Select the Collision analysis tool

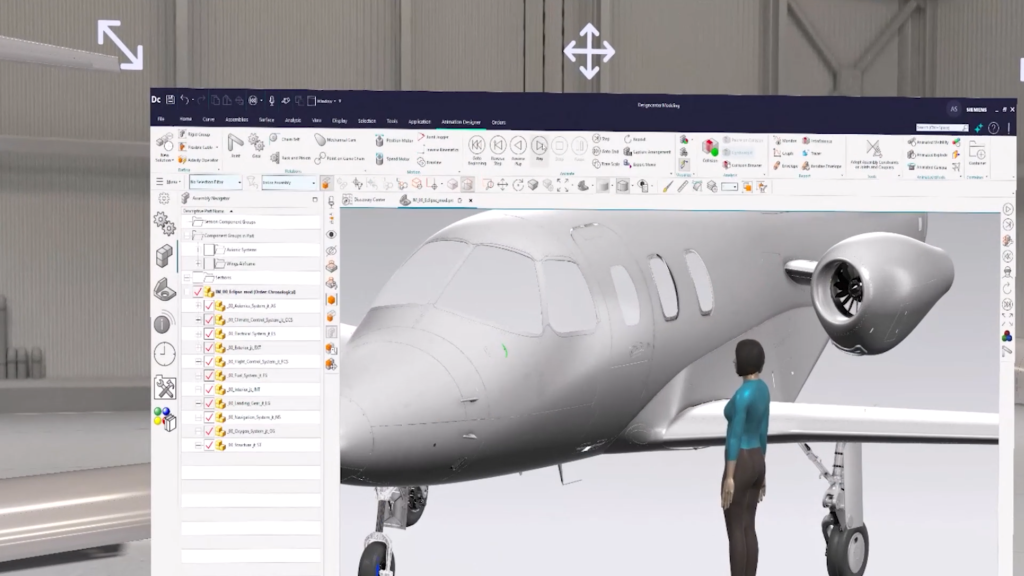click(709, 148)
